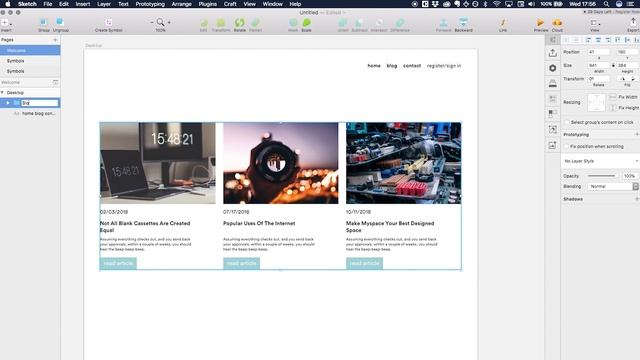Open the No Layer Style dropdown
This screenshot has width=640, height=360.
pyautogui.click(x=601, y=161)
